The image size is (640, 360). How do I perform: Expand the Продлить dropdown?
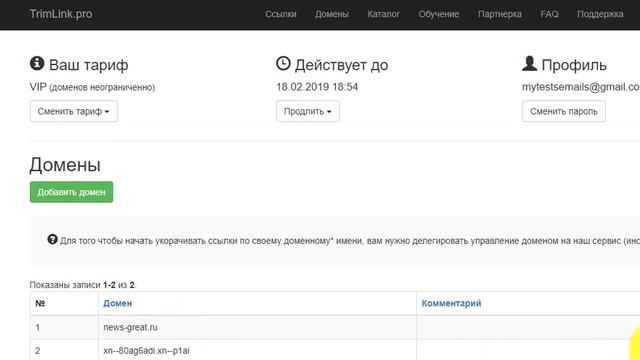(x=308, y=111)
